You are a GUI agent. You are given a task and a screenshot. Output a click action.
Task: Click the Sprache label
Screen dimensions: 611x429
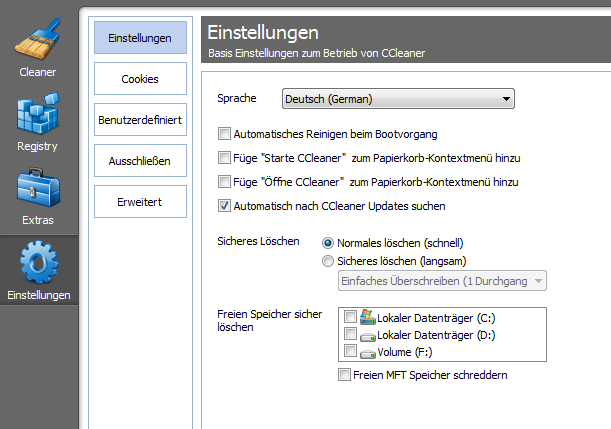(x=237, y=98)
